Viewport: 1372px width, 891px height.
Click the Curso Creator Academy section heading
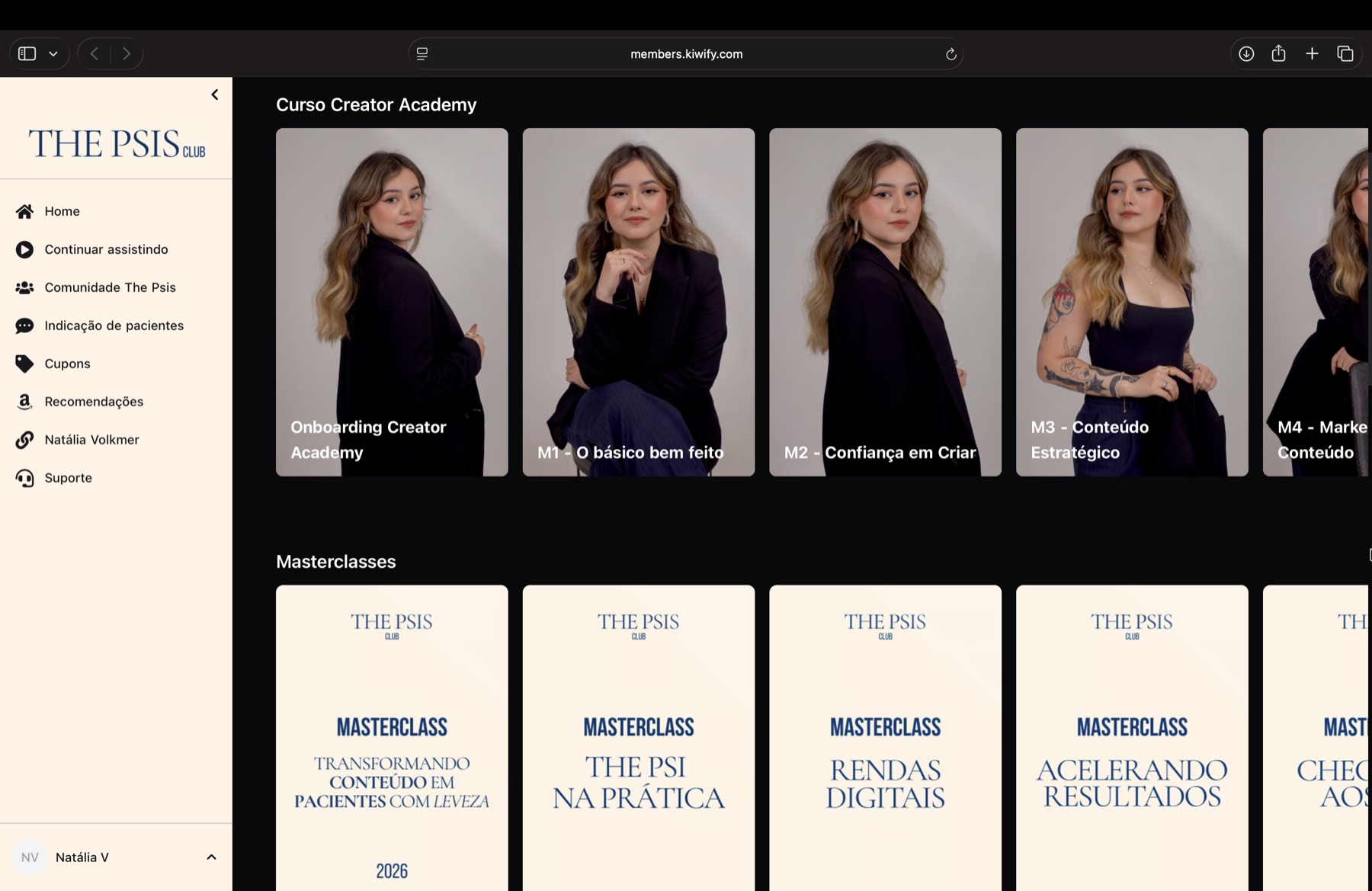[x=376, y=104]
